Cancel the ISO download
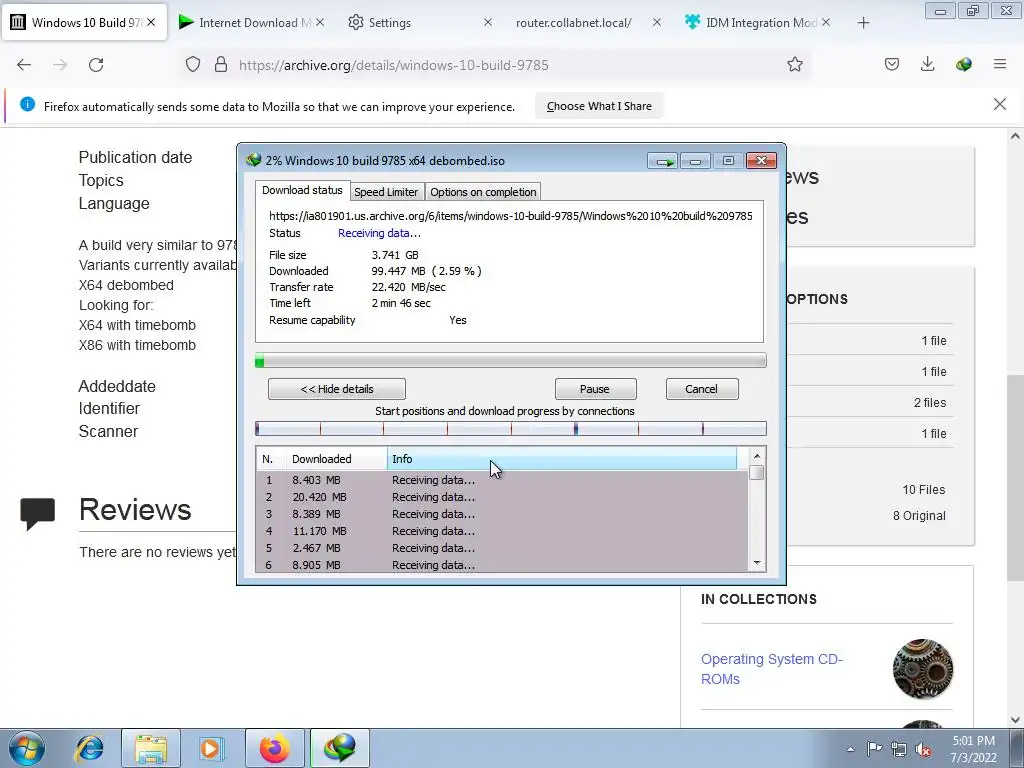 point(702,389)
